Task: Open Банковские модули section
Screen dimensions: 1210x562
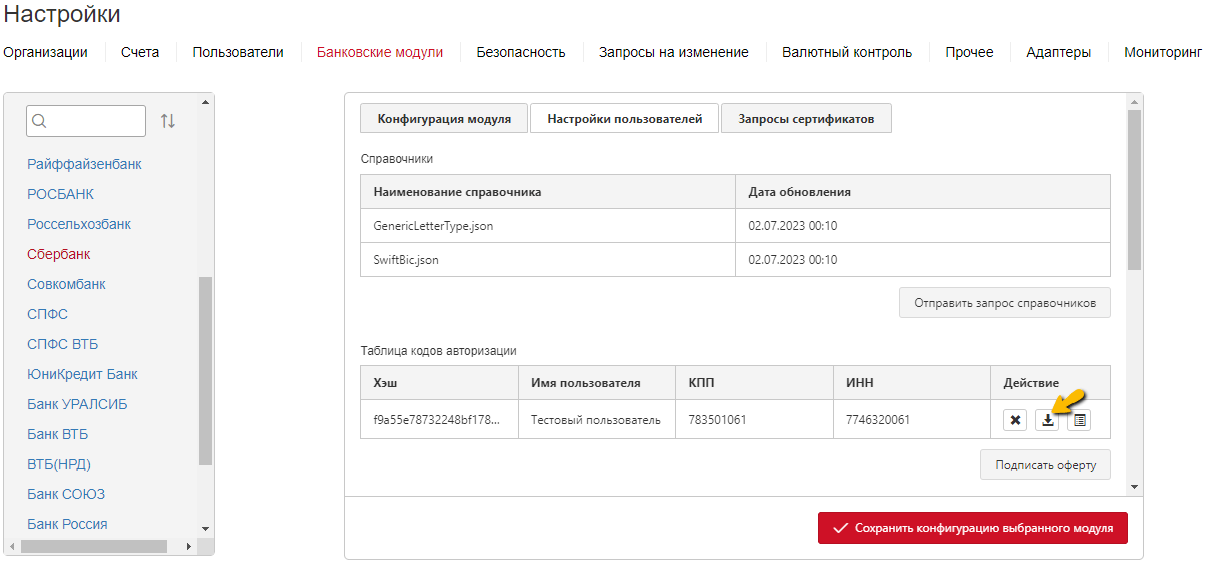Action: 380,52
